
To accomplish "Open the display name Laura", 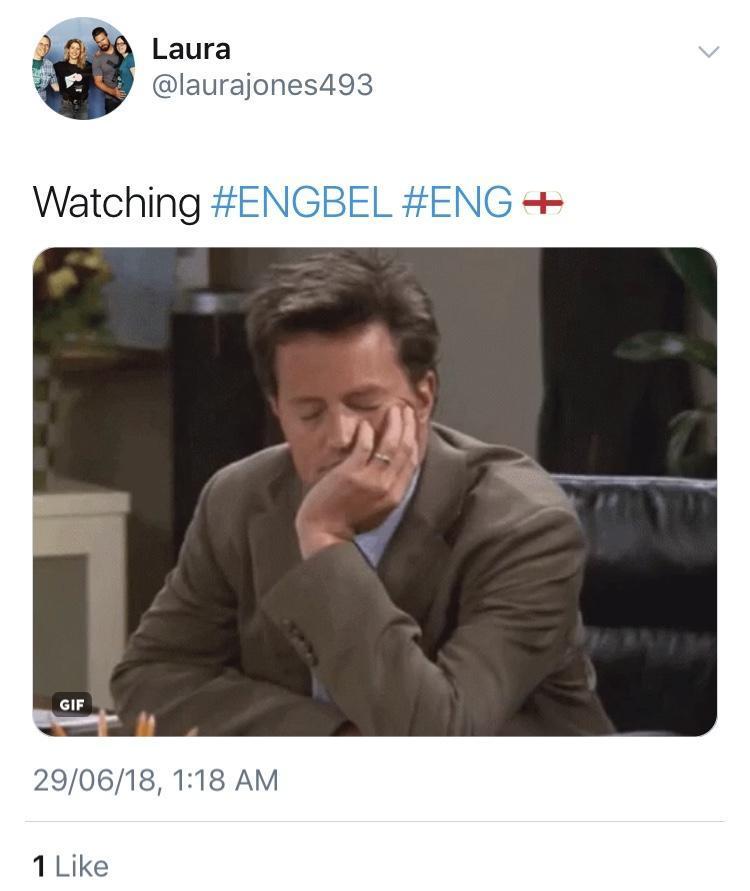I will (191, 49).
